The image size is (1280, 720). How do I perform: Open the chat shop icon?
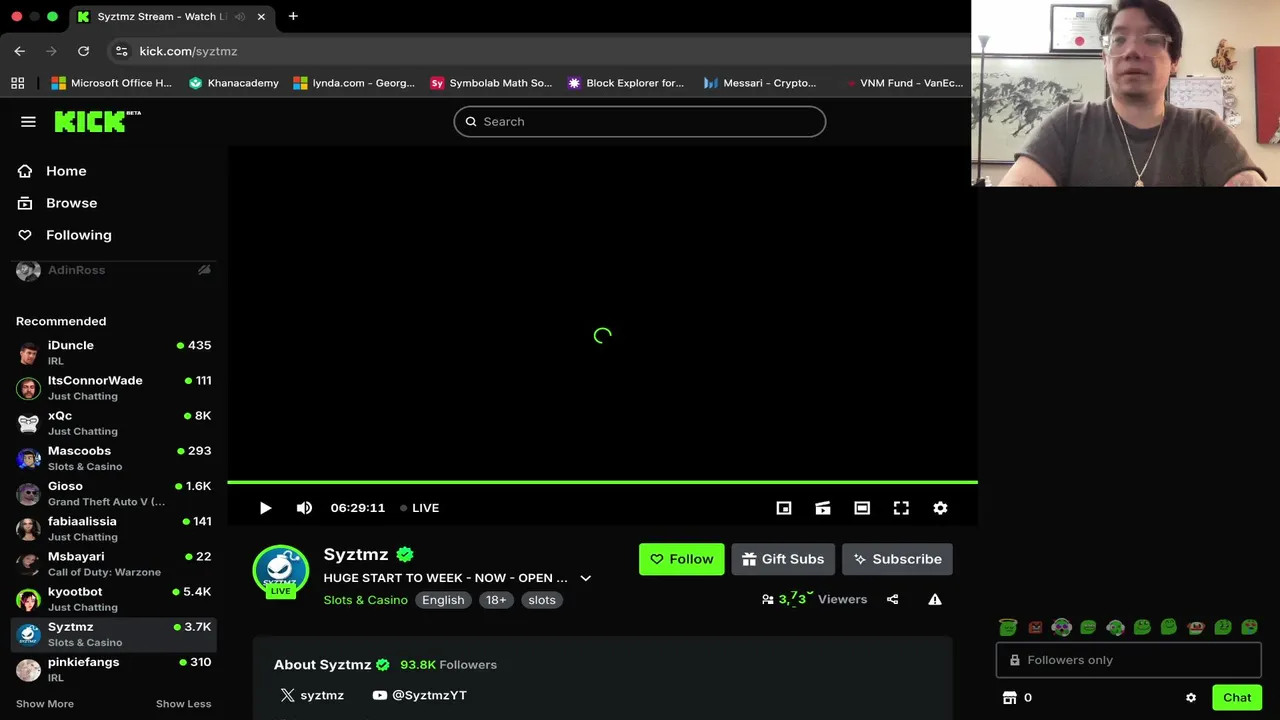click(1009, 698)
